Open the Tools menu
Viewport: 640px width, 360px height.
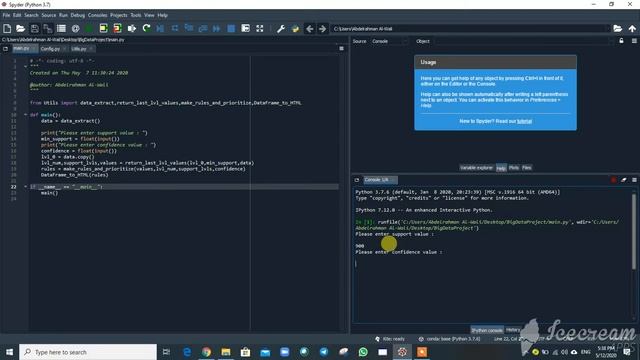pyautogui.click(x=136, y=15)
